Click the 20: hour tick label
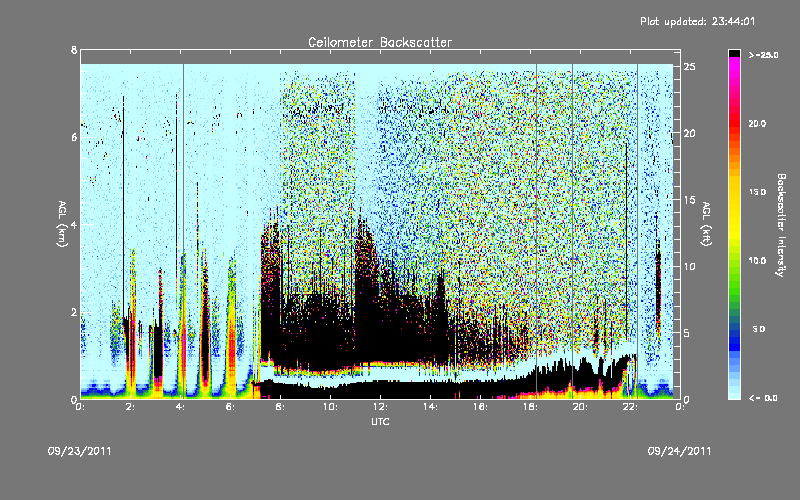The image size is (800, 500). 580,407
